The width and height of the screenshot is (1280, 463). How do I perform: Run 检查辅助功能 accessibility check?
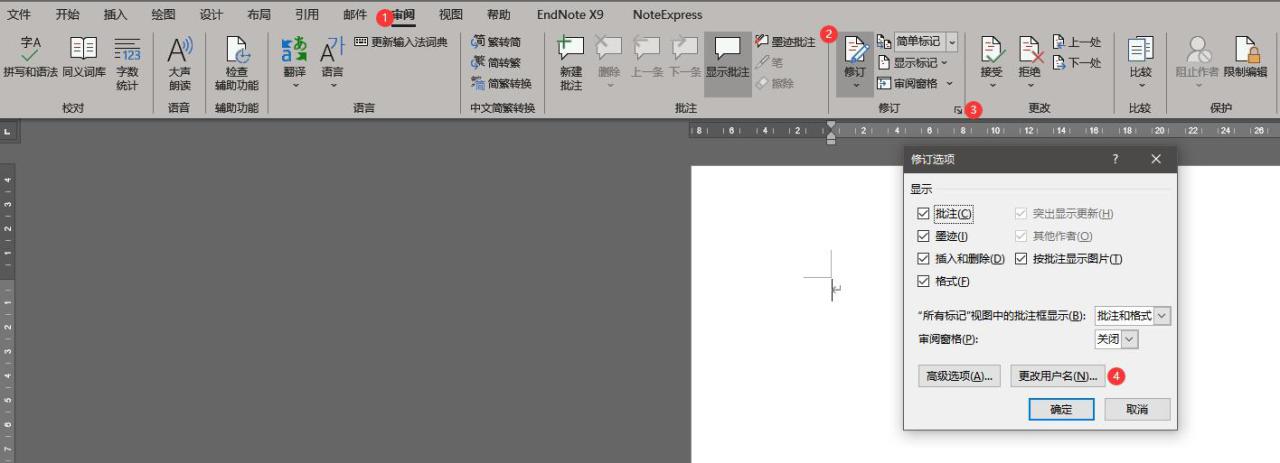click(236, 62)
